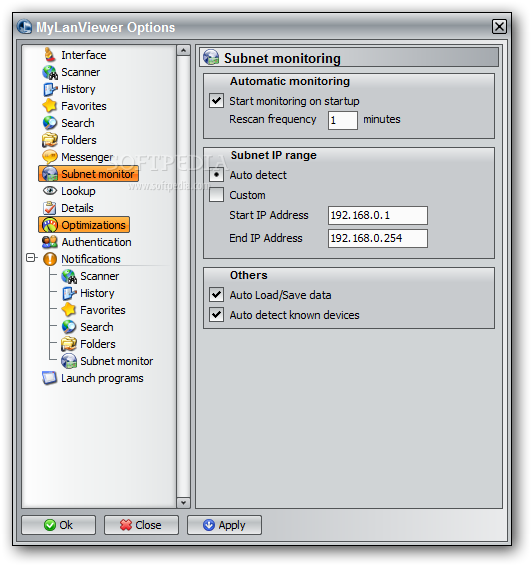This screenshot has height=566, width=532.
Task: Click History icon under Notifications
Action: point(69,293)
